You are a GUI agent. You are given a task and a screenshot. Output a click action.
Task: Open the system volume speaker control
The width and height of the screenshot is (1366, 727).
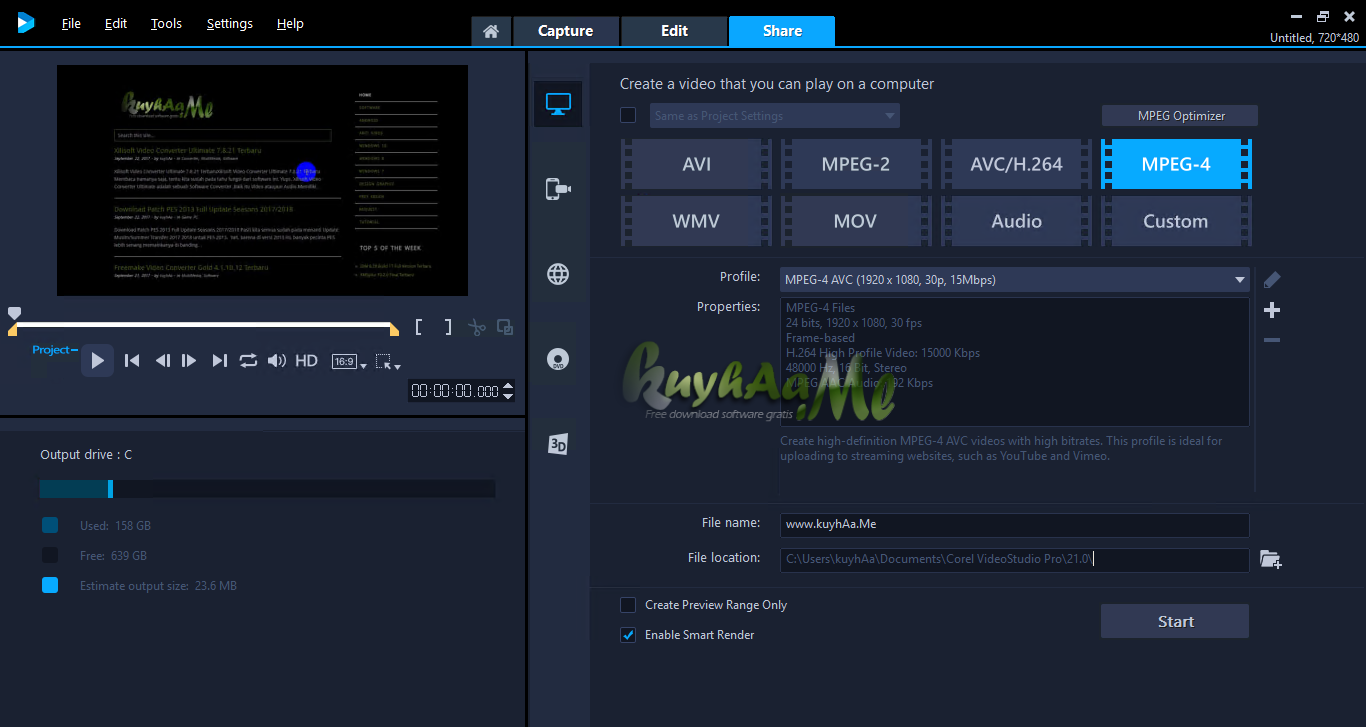point(277,361)
